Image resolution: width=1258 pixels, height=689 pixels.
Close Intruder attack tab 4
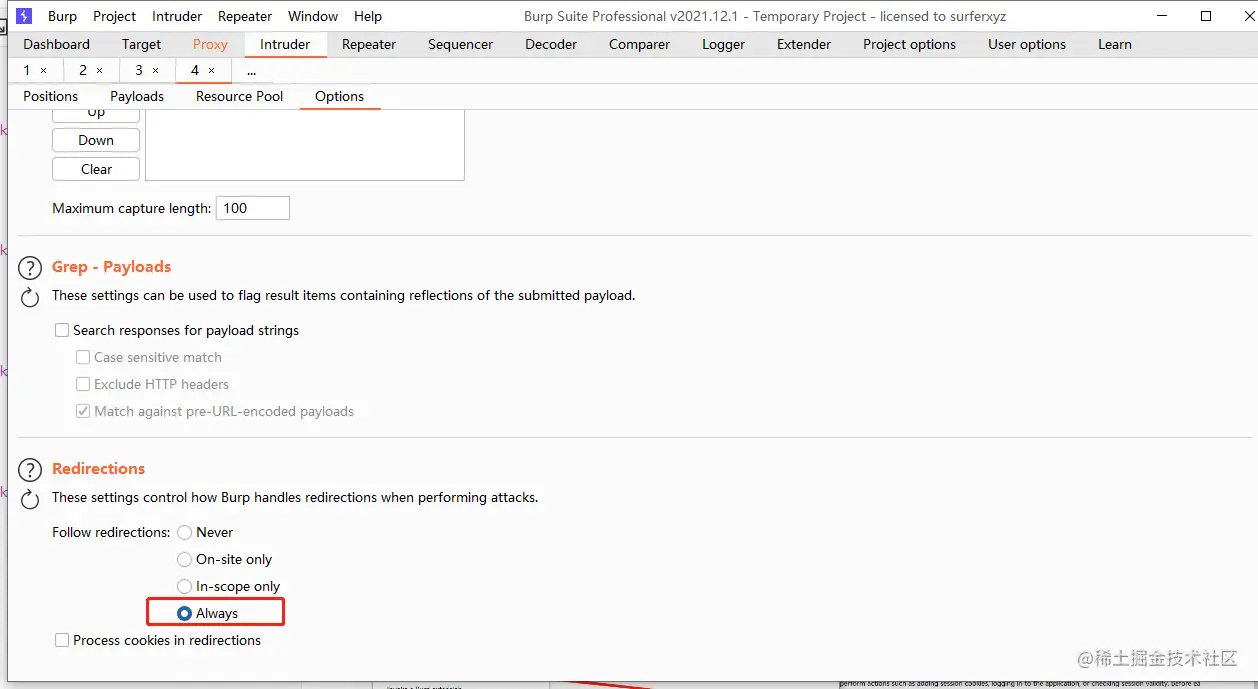tap(211, 71)
